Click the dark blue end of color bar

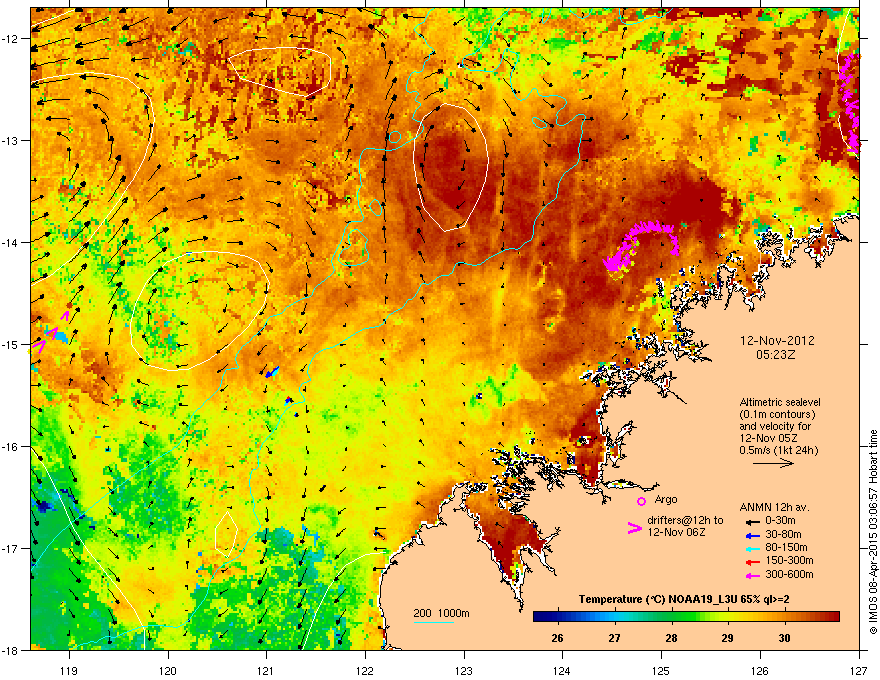538,617
